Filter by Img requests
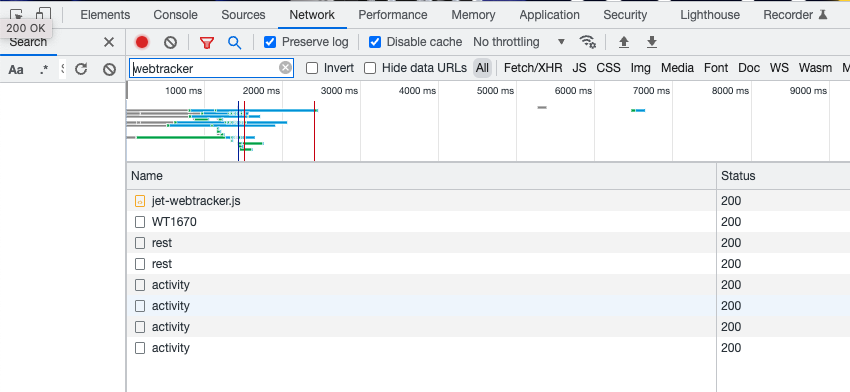This screenshot has height=392, width=850. click(x=641, y=68)
